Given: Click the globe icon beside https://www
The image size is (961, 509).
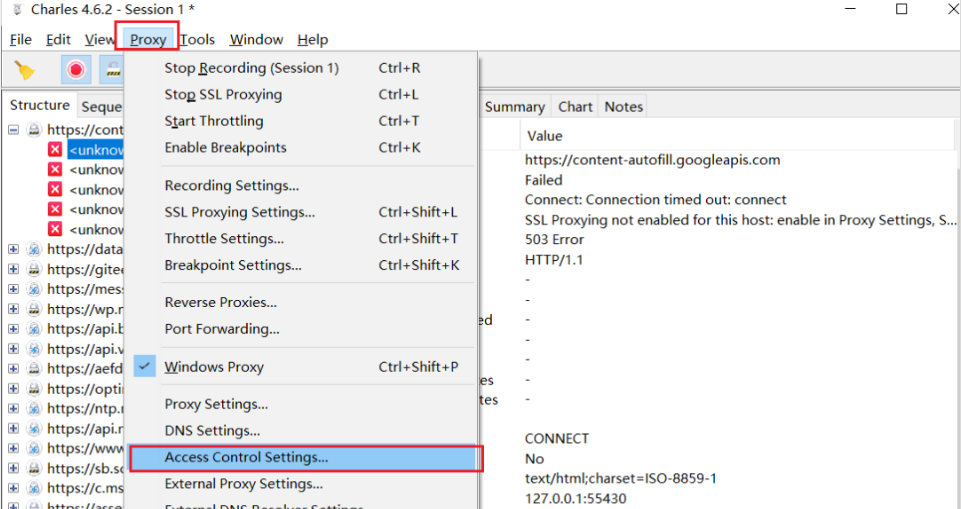Looking at the screenshot, I should click(34, 448).
